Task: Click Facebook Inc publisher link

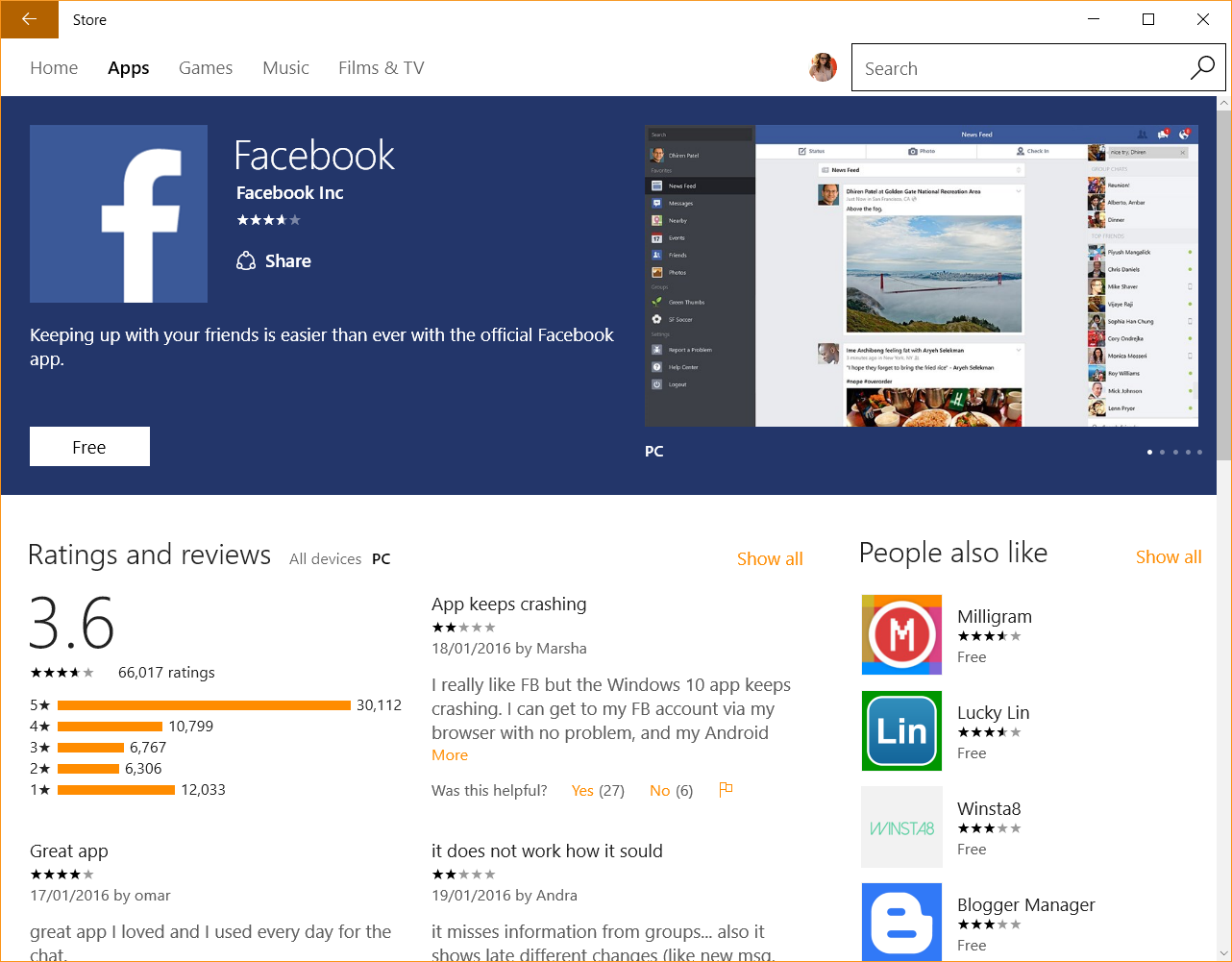Action: pyautogui.click(x=290, y=192)
